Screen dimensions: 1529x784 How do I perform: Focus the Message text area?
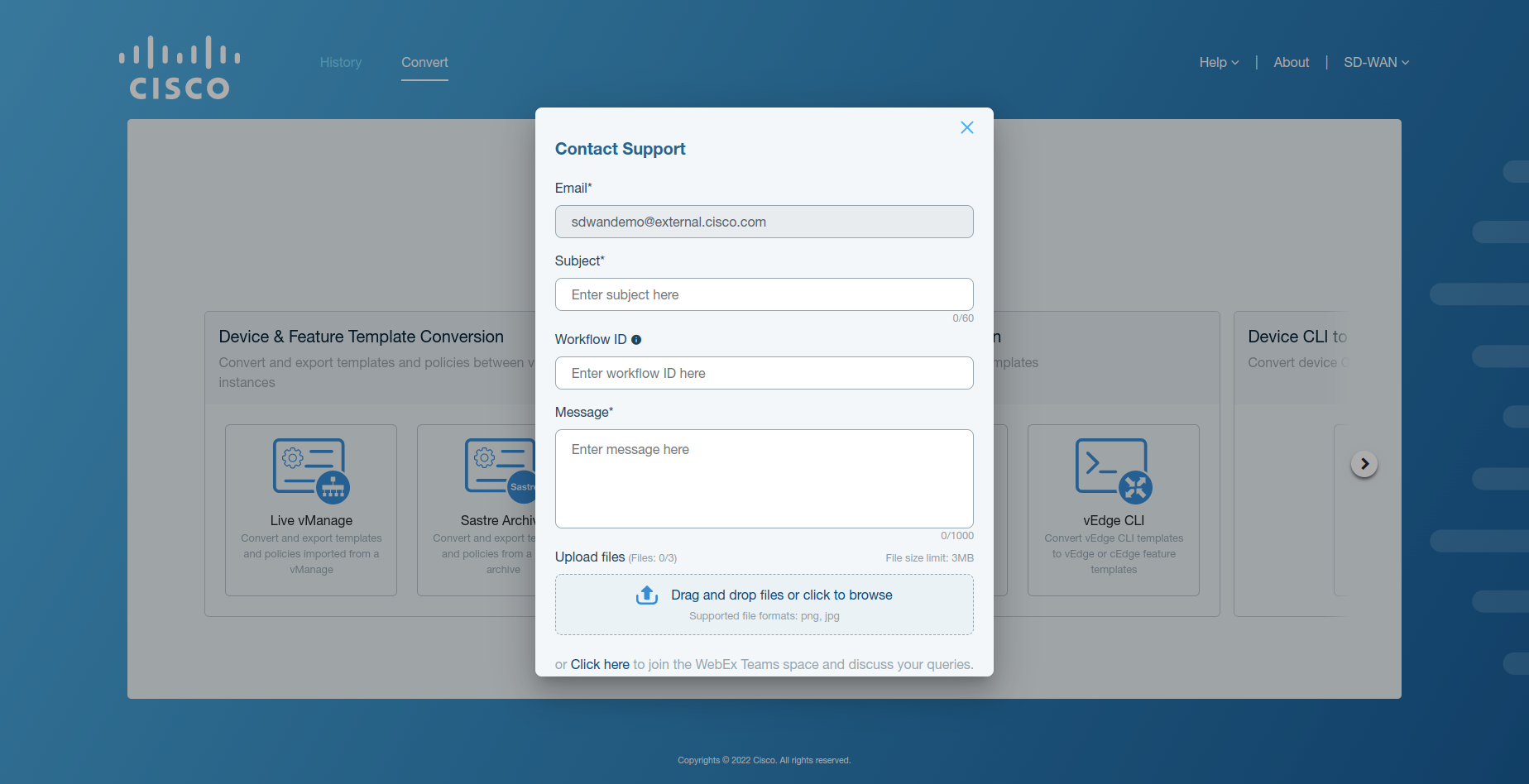pyautogui.click(x=764, y=479)
